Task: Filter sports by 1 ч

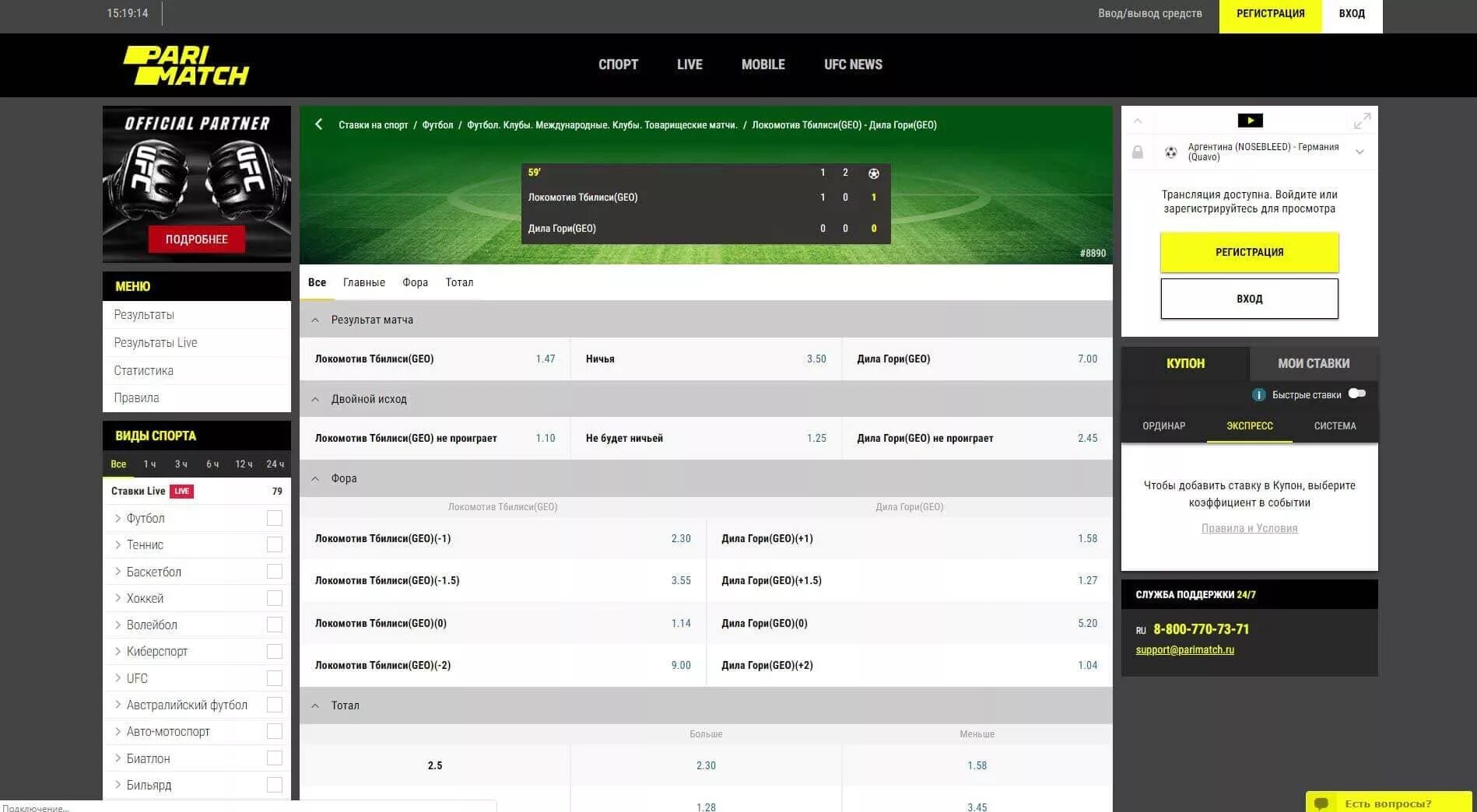Action: pyautogui.click(x=149, y=464)
